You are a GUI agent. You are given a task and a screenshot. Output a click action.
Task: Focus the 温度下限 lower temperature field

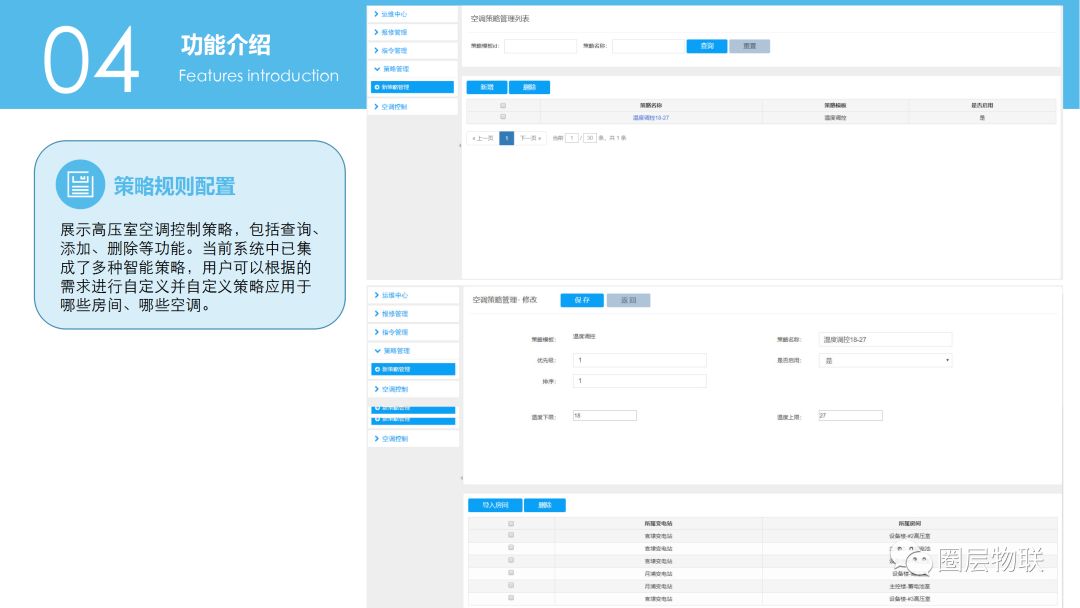(x=605, y=415)
